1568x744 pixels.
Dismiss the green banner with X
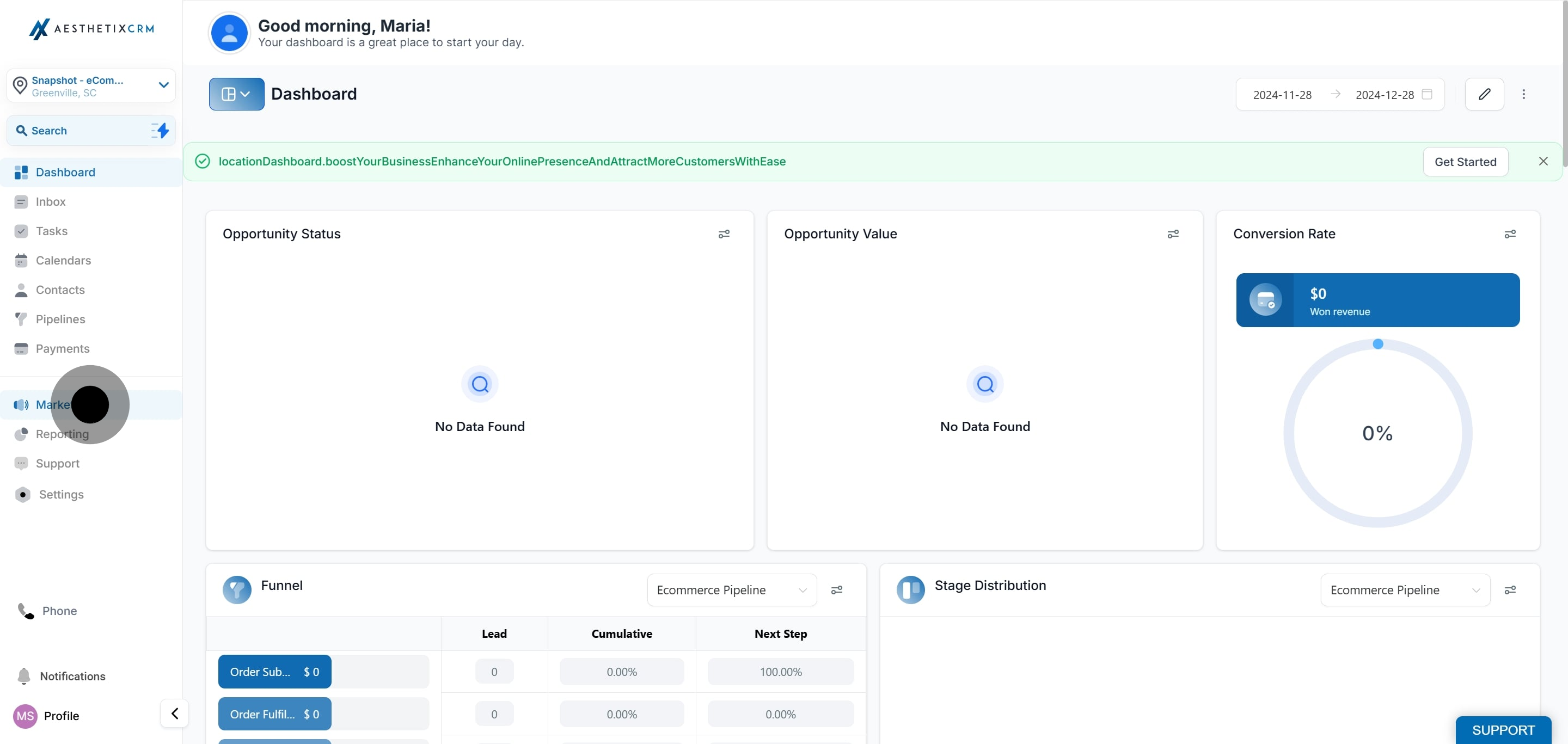1543,161
